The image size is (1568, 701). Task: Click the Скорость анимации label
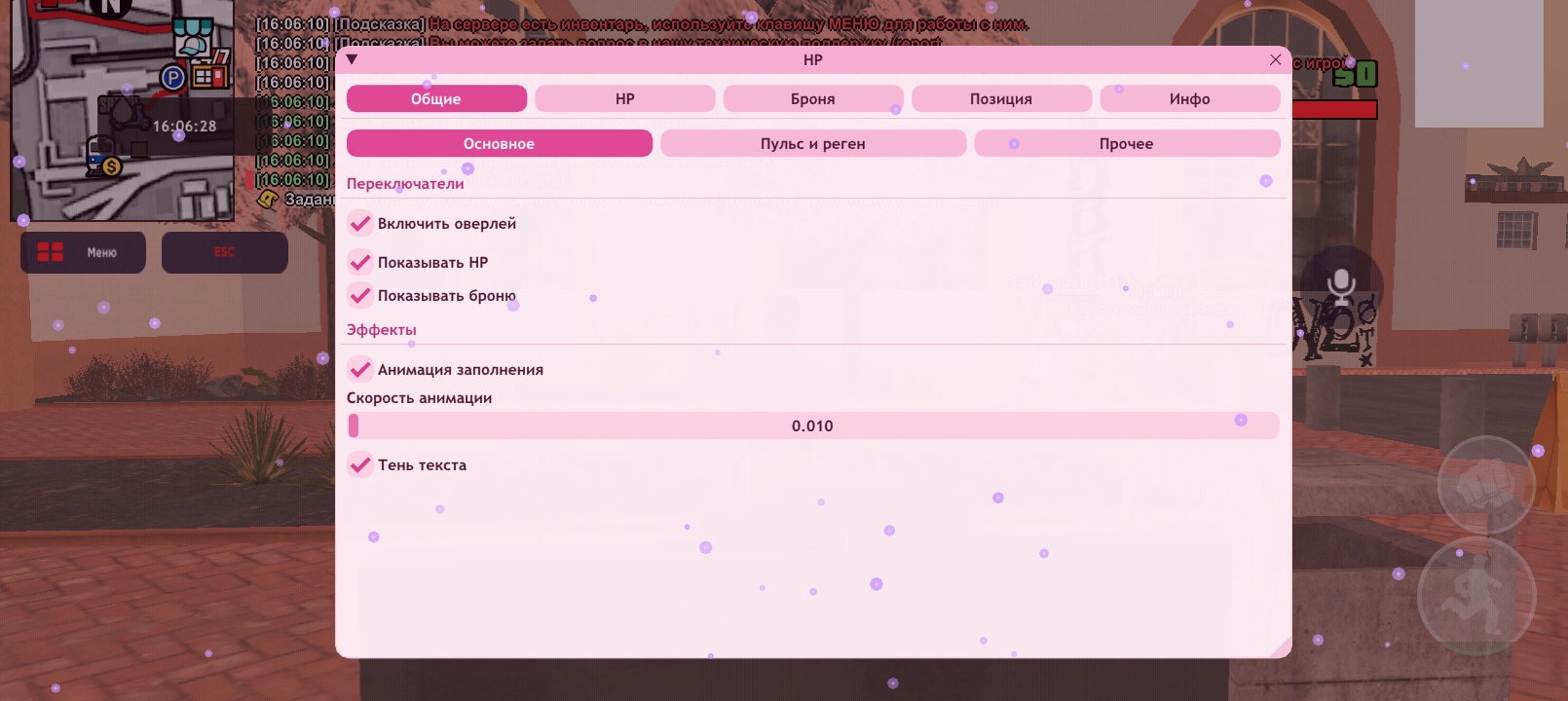pyautogui.click(x=420, y=397)
